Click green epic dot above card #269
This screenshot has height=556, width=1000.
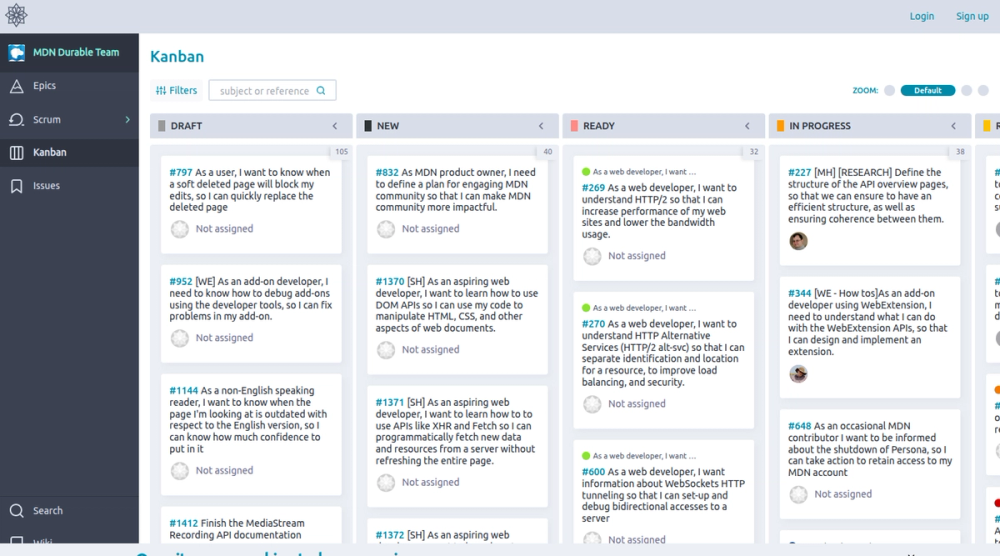586,172
